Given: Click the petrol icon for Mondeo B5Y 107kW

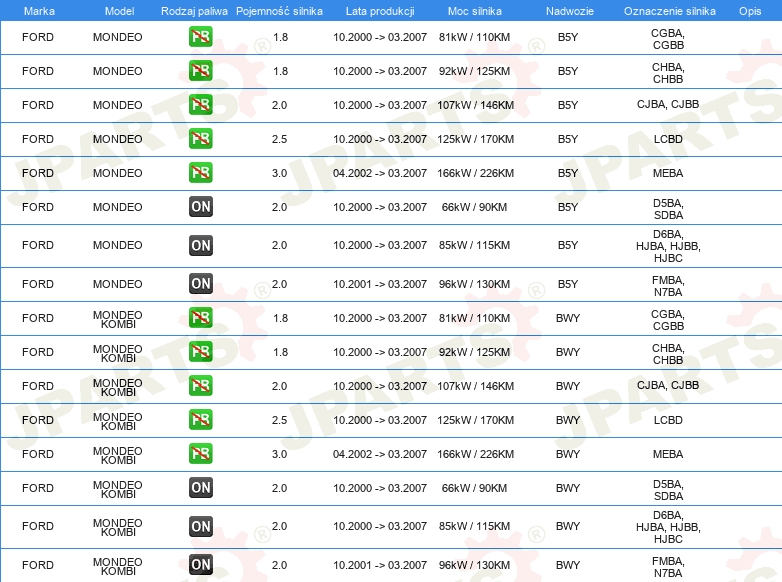Looking at the screenshot, I should pyautogui.click(x=200, y=105).
